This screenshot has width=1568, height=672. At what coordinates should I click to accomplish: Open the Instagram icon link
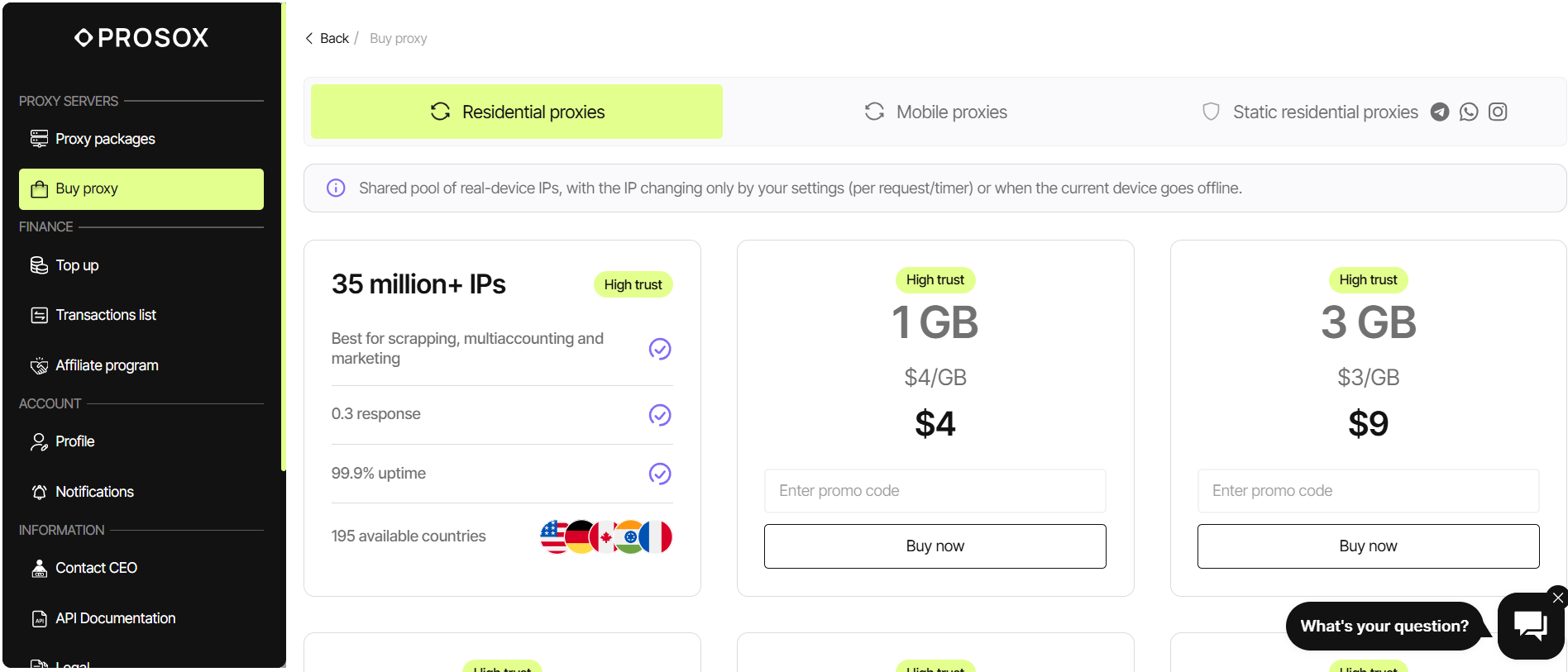pos(1498,112)
